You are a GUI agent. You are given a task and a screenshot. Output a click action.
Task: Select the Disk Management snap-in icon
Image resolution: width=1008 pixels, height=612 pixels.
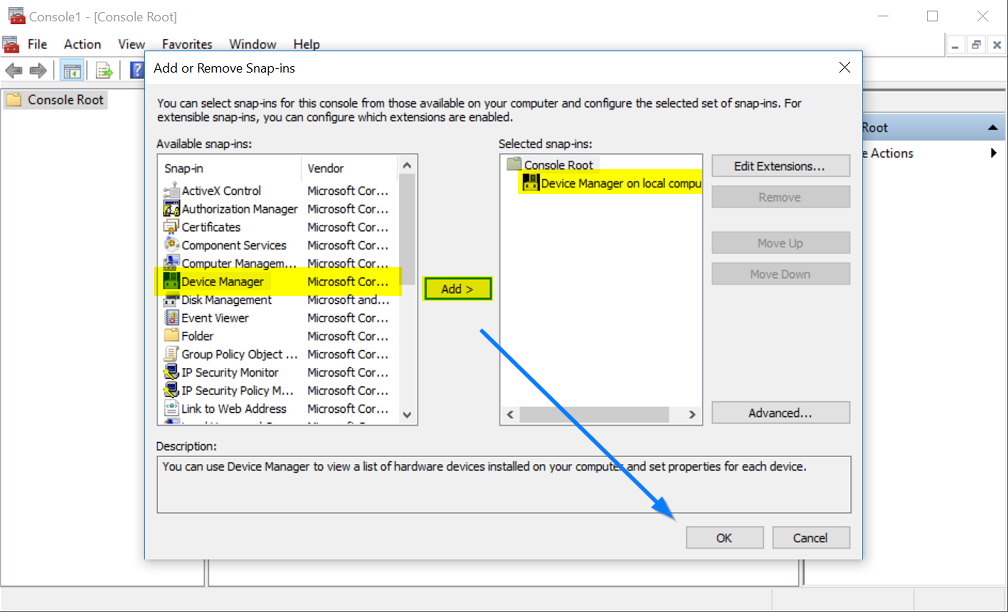(x=171, y=299)
